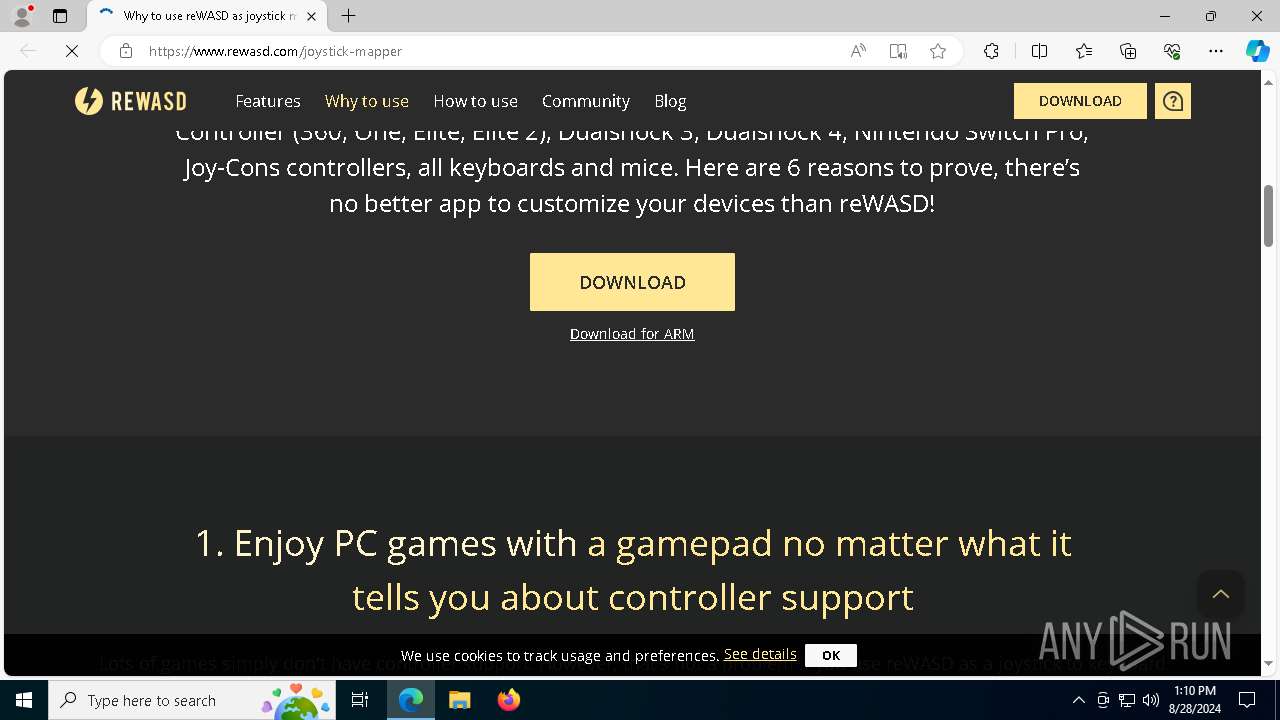Open Task View on taskbar
This screenshot has height=720, width=1280.
(360, 700)
